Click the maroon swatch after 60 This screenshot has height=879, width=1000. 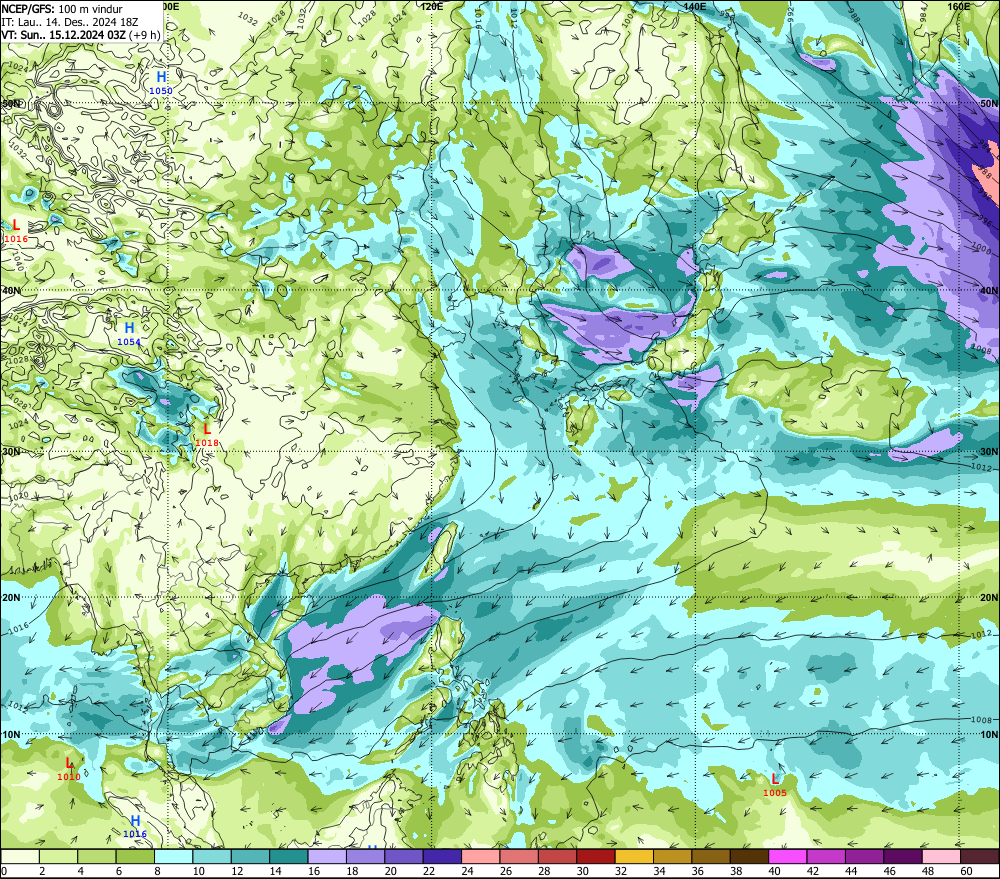click(980, 856)
